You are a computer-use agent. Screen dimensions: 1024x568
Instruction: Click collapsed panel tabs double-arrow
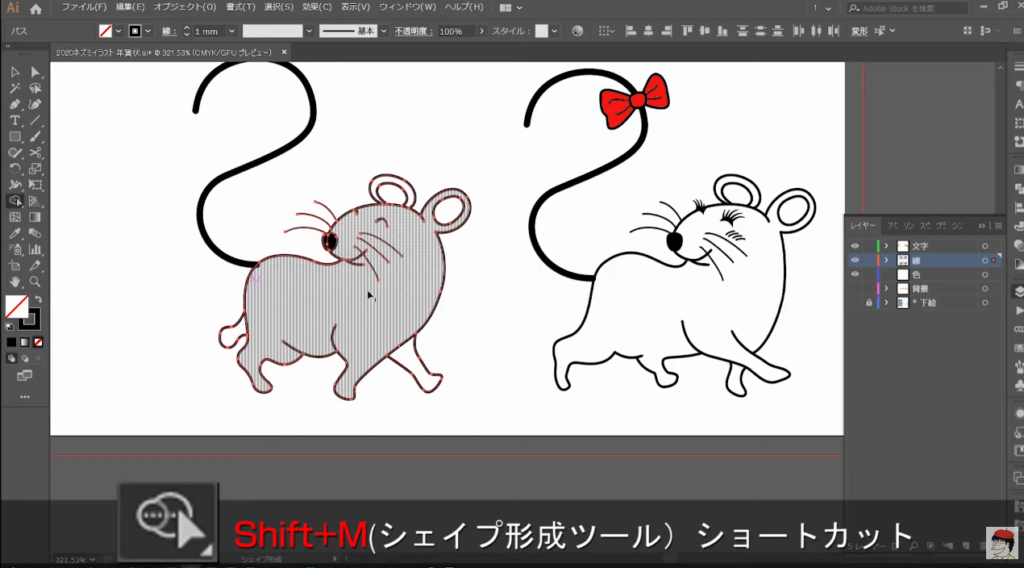tap(982, 226)
